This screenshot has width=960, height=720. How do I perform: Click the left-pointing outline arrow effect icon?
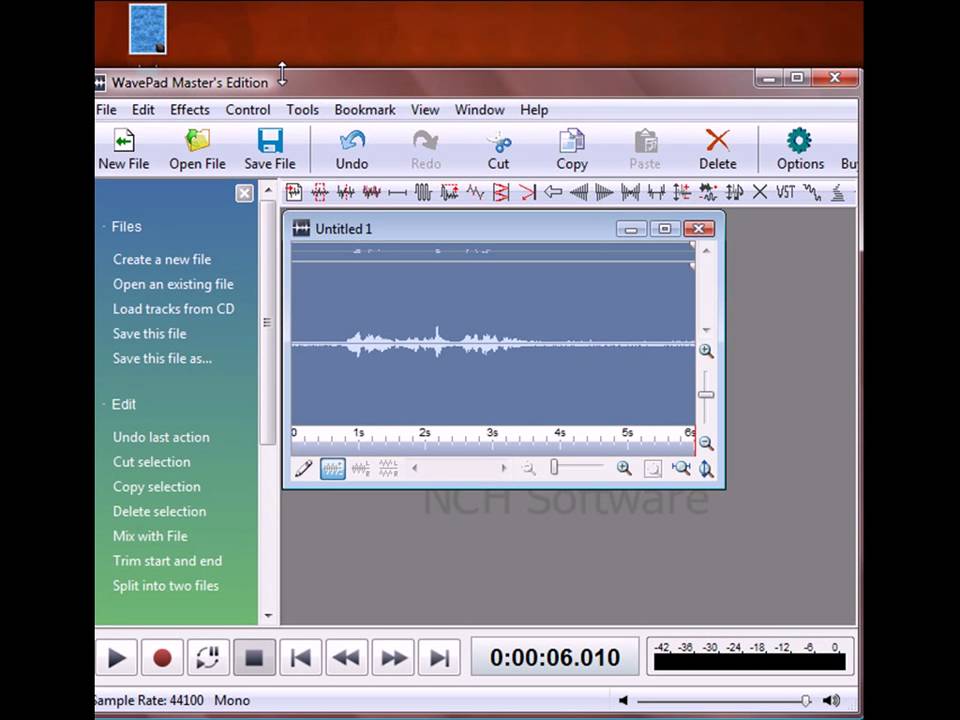(x=553, y=192)
